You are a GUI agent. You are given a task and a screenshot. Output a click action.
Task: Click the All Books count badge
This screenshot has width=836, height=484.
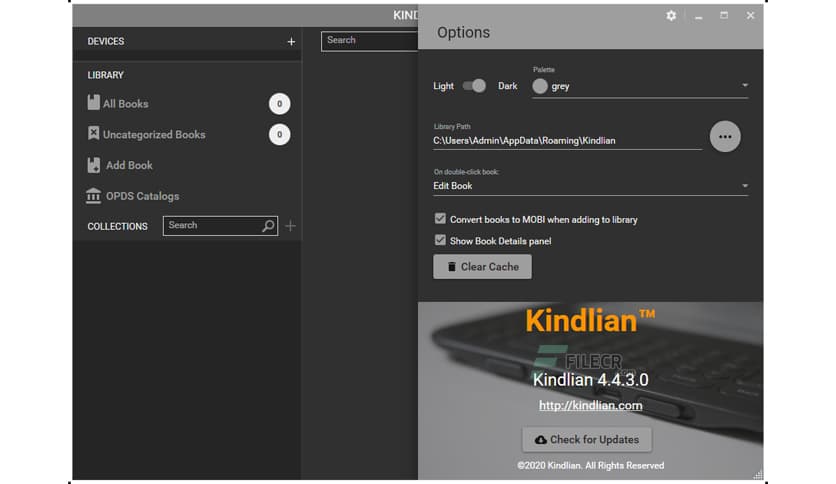pos(279,104)
